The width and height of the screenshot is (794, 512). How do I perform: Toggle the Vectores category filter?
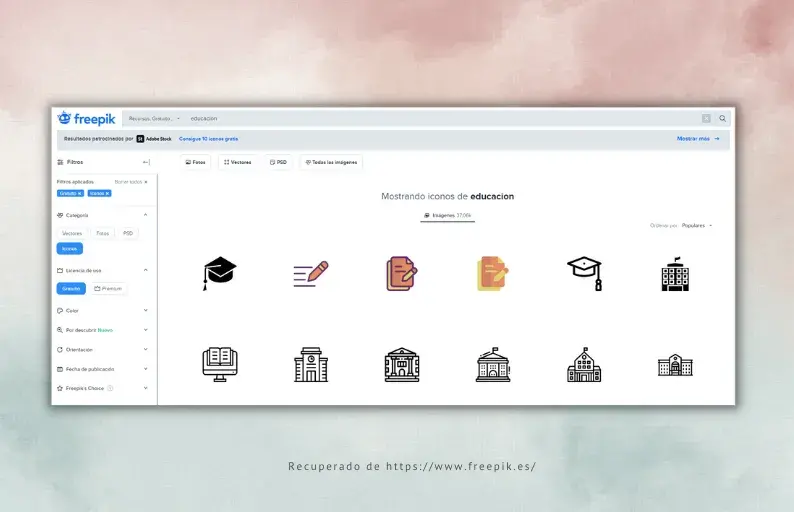(x=72, y=233)
